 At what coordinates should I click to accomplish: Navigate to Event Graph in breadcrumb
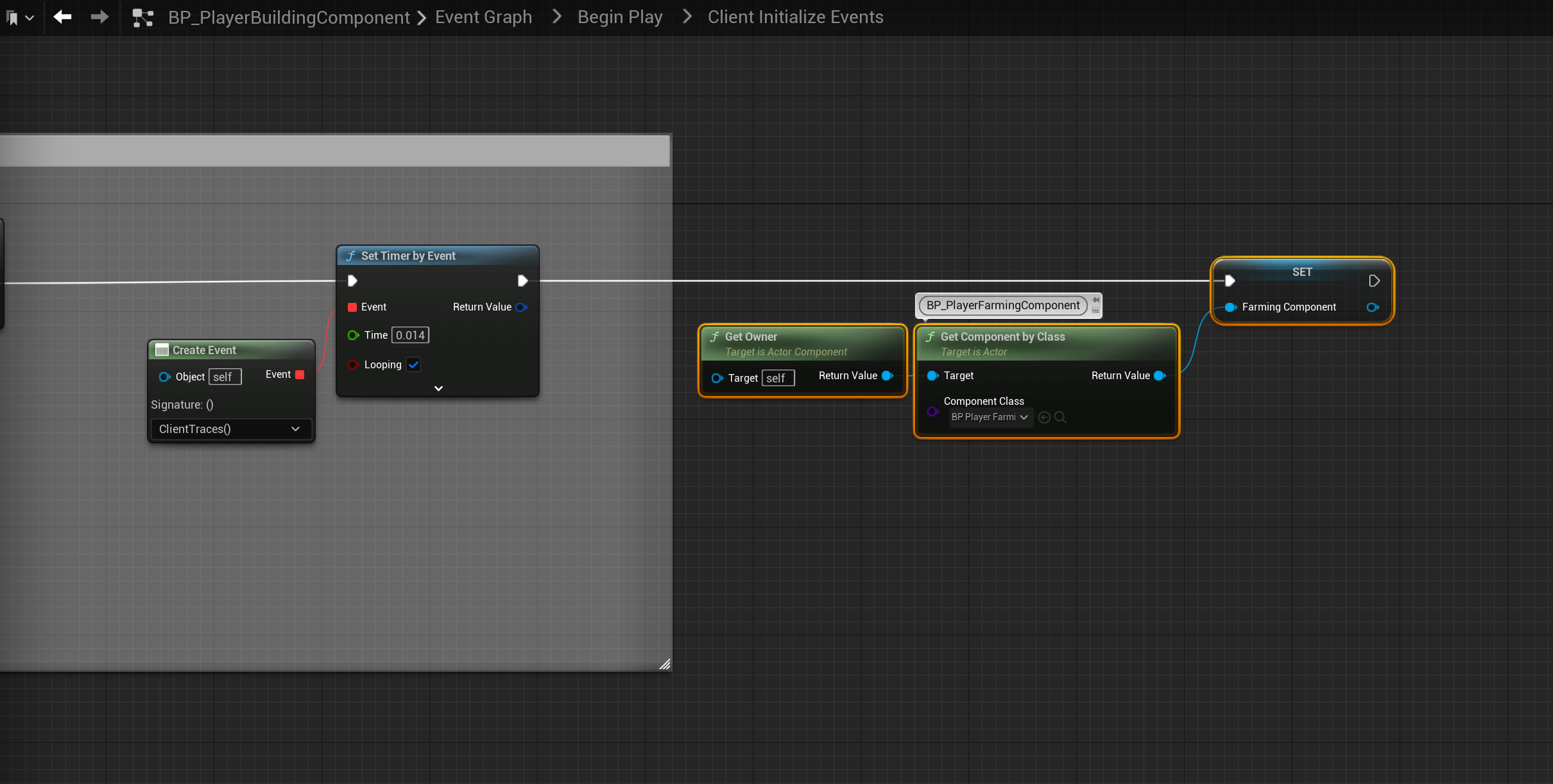coord(483,17)
